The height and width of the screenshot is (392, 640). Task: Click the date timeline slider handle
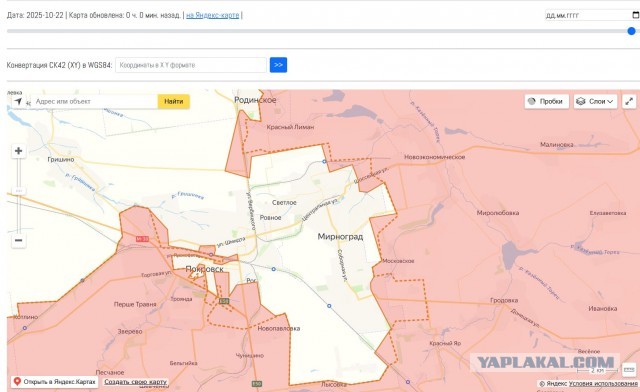pyautogui.click(x=631, y=31)
